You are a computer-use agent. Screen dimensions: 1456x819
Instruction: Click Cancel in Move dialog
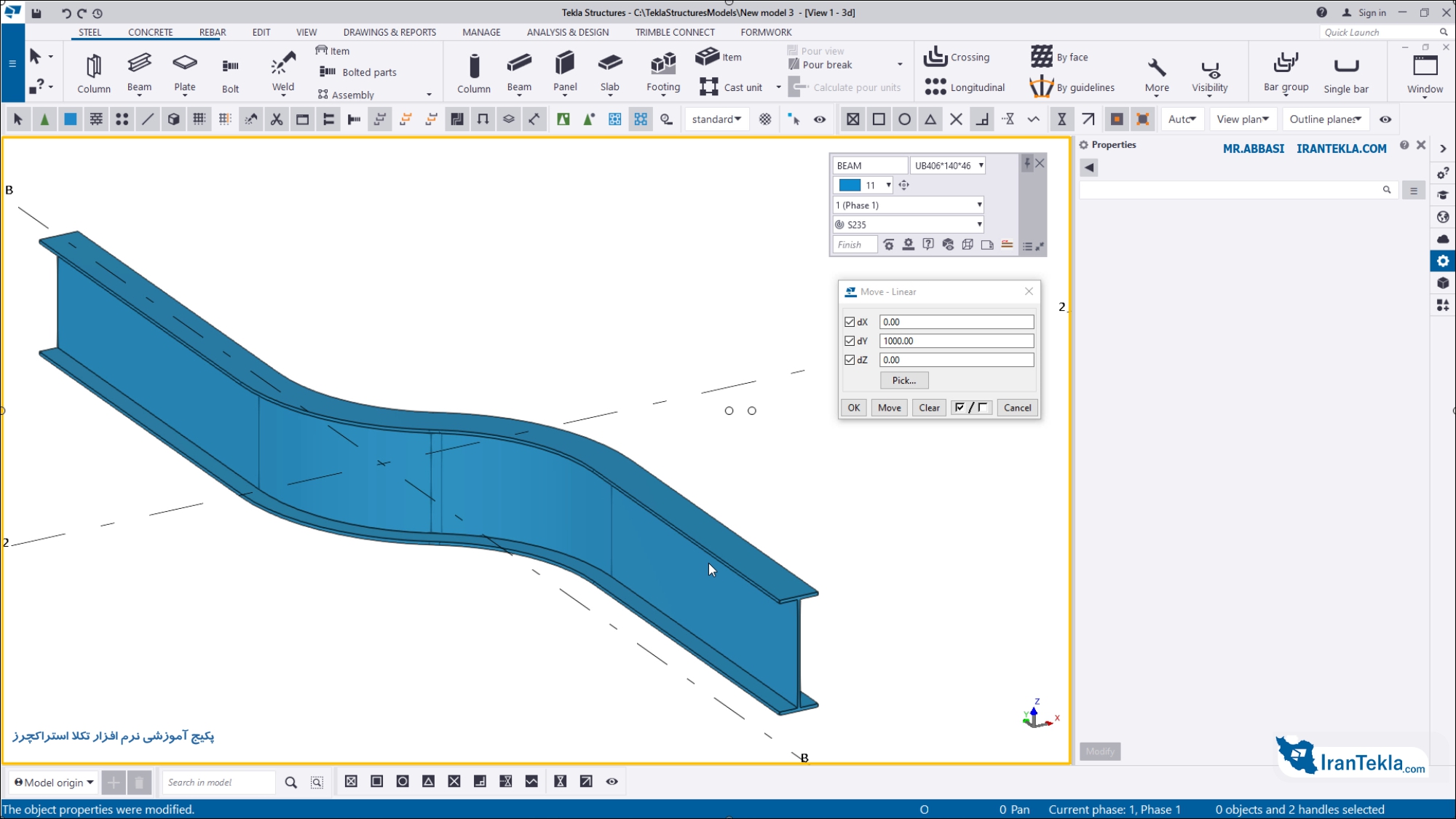[x=1017, y=408]
